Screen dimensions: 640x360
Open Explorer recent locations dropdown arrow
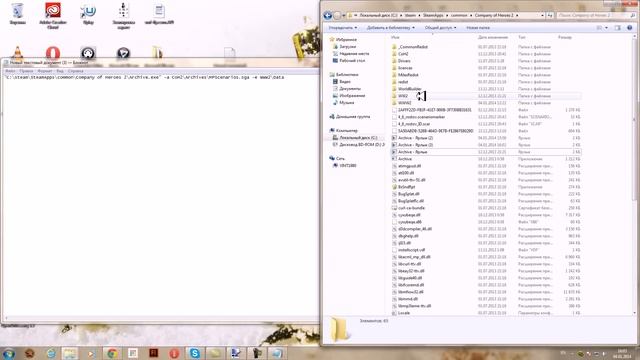click(x=344, y=16)
